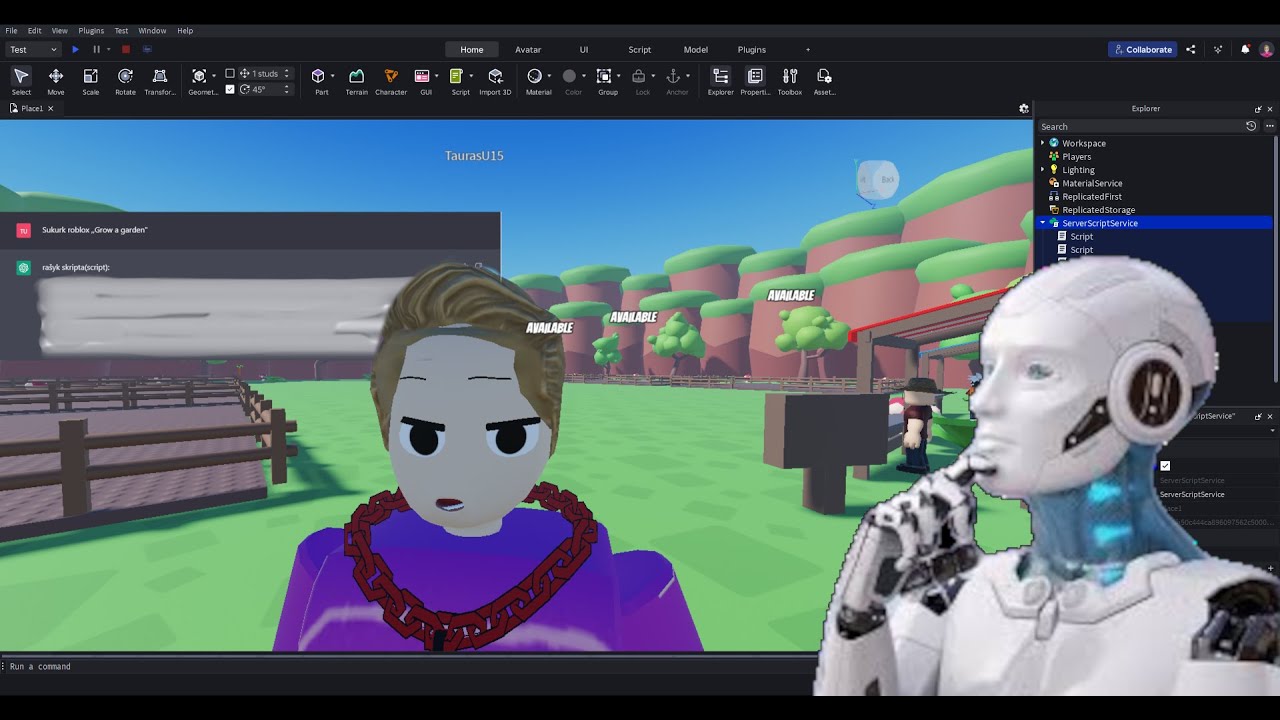Expand the Workspace tree node

coord(1042,143)
